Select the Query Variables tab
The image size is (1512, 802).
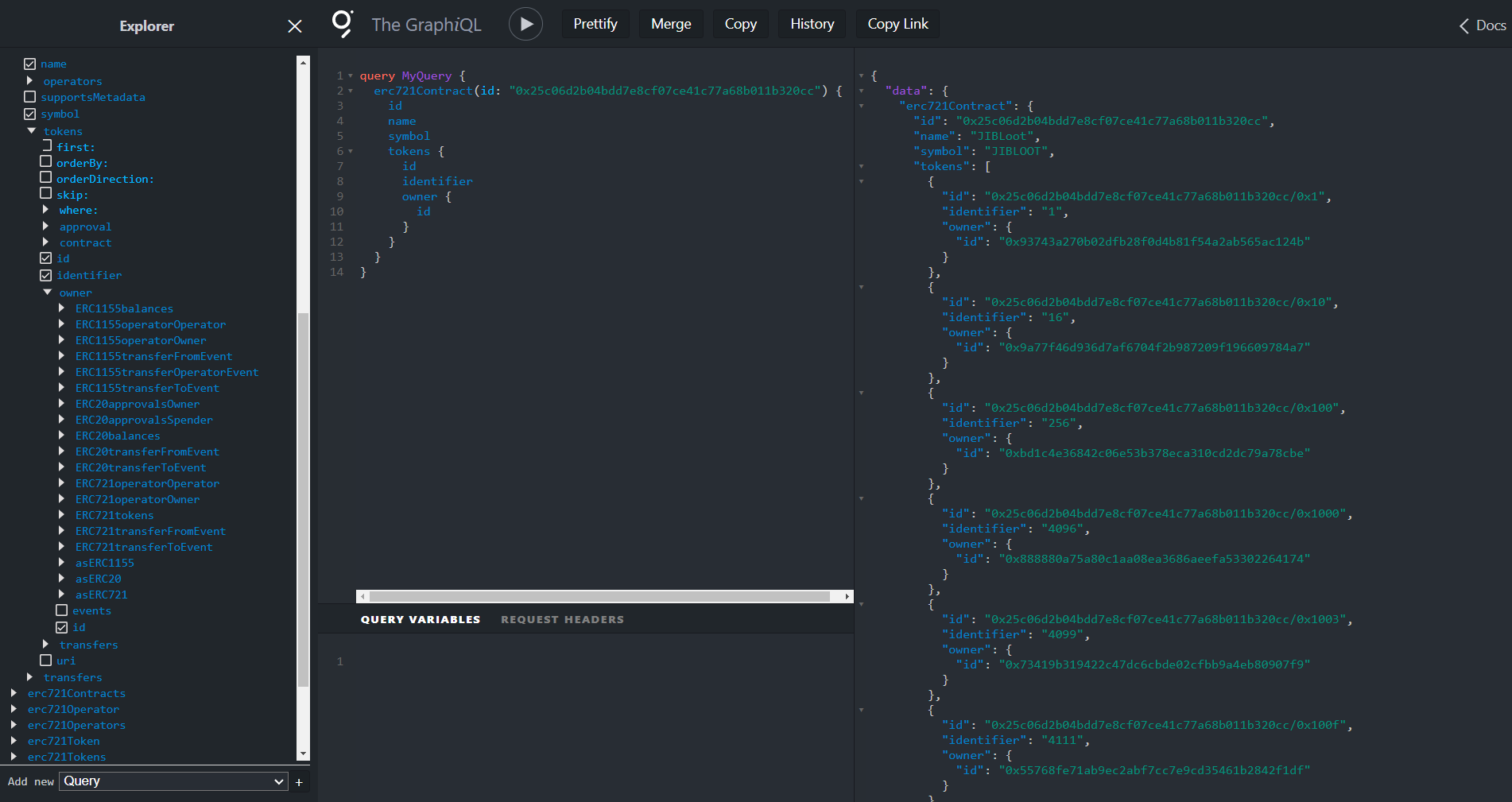(420, 619)
